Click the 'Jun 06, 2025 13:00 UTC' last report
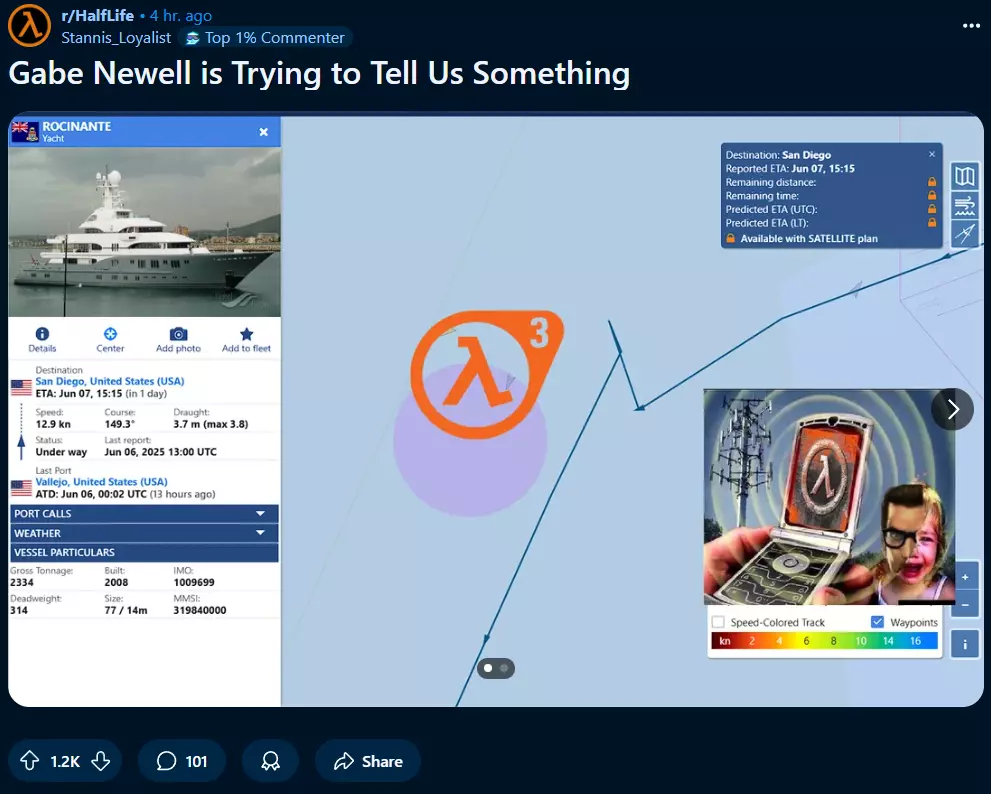 click(161, 452)
